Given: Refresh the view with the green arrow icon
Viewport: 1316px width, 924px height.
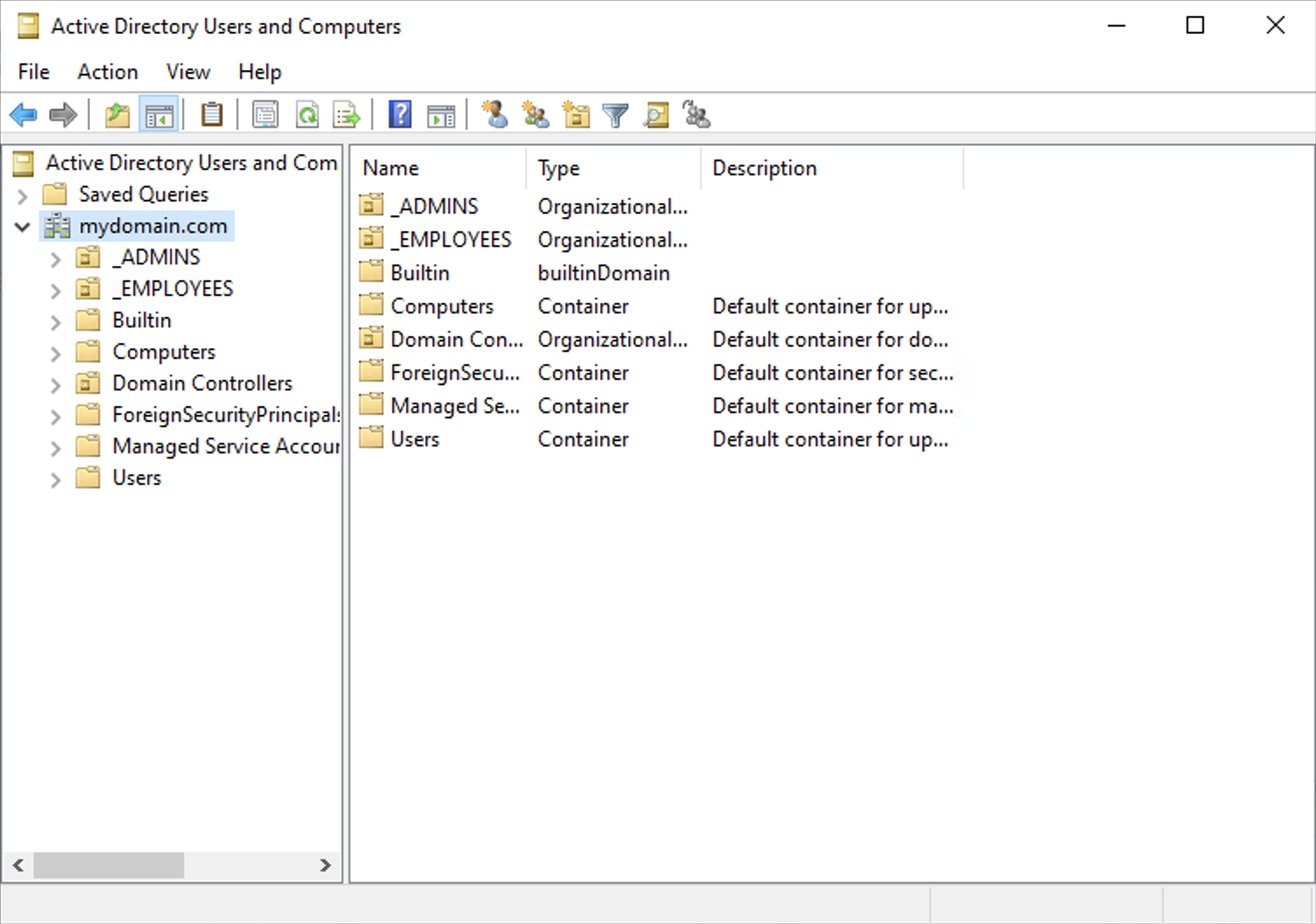Looking at the screenshot, I should [307, 115].
